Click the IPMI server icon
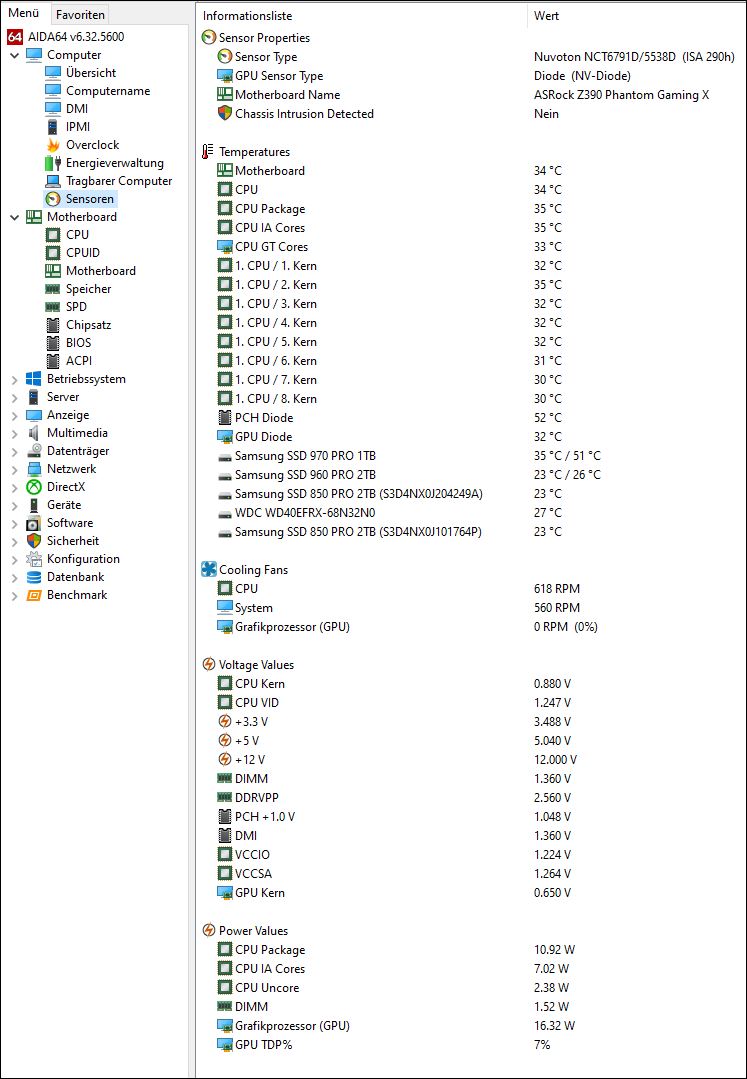747x1079 pixels. click(x=53, y=127)
